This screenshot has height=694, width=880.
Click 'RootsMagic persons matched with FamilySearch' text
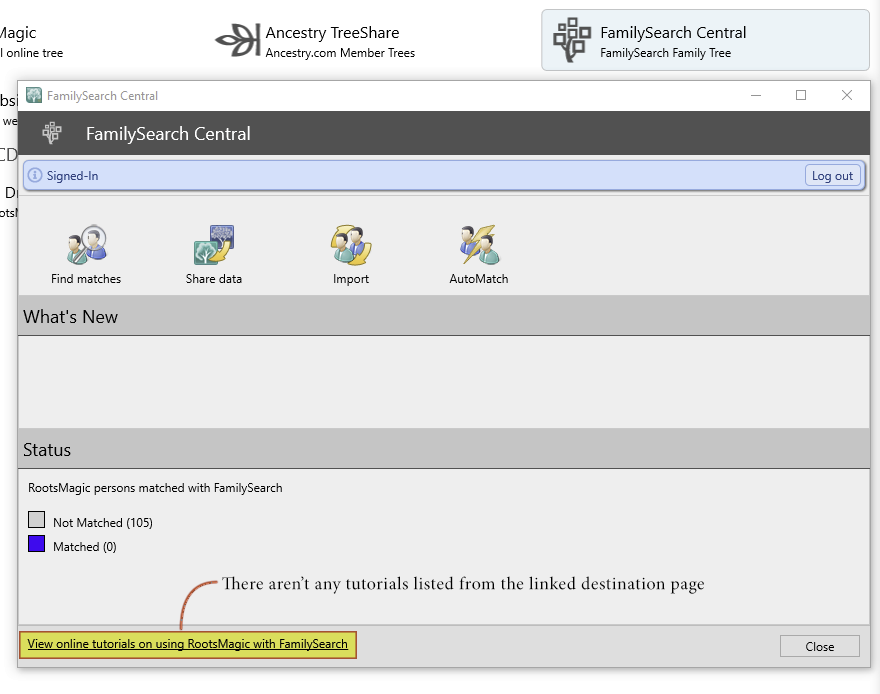[x=155, y=488]
